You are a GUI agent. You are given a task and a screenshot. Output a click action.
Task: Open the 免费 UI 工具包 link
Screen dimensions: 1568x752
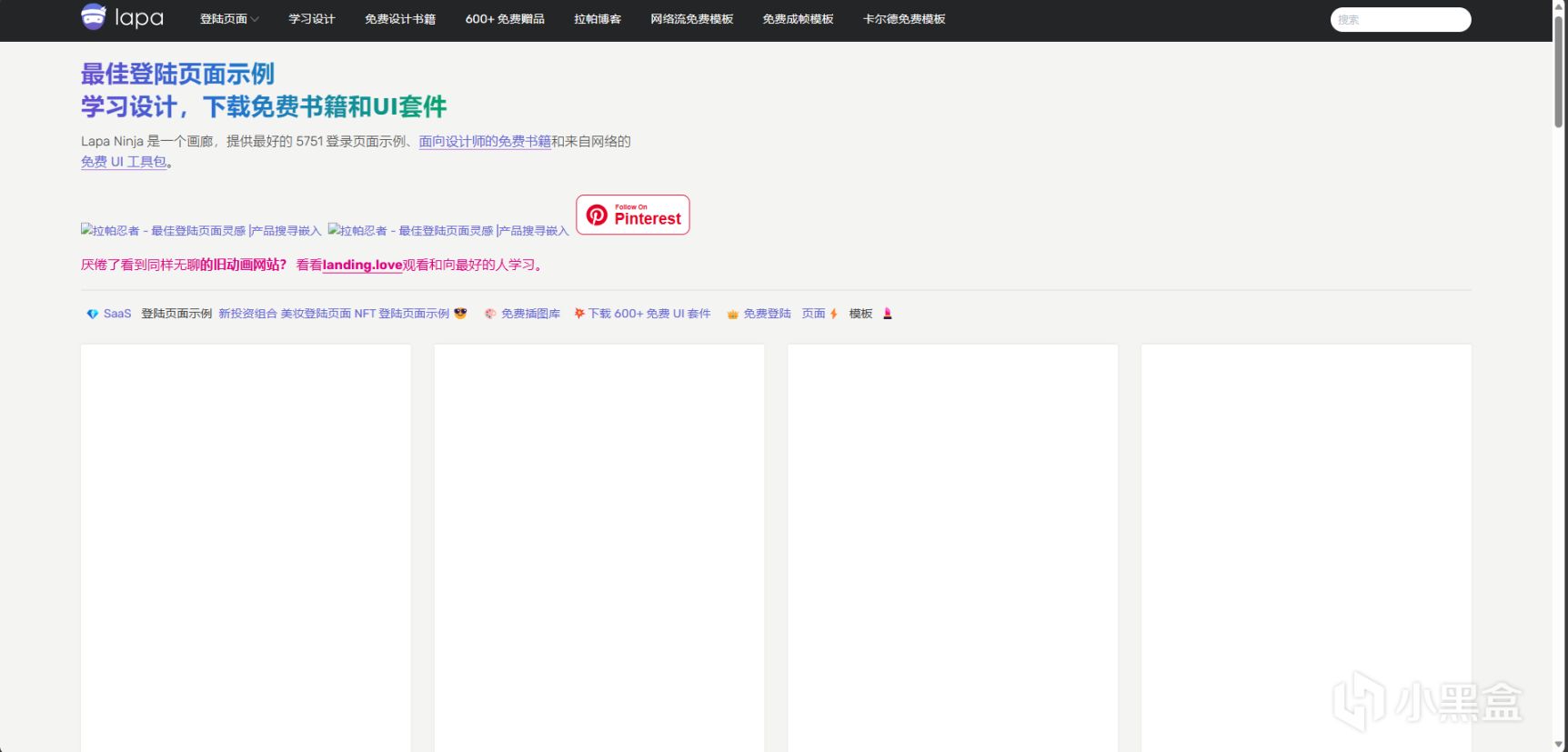pos(124,162)
